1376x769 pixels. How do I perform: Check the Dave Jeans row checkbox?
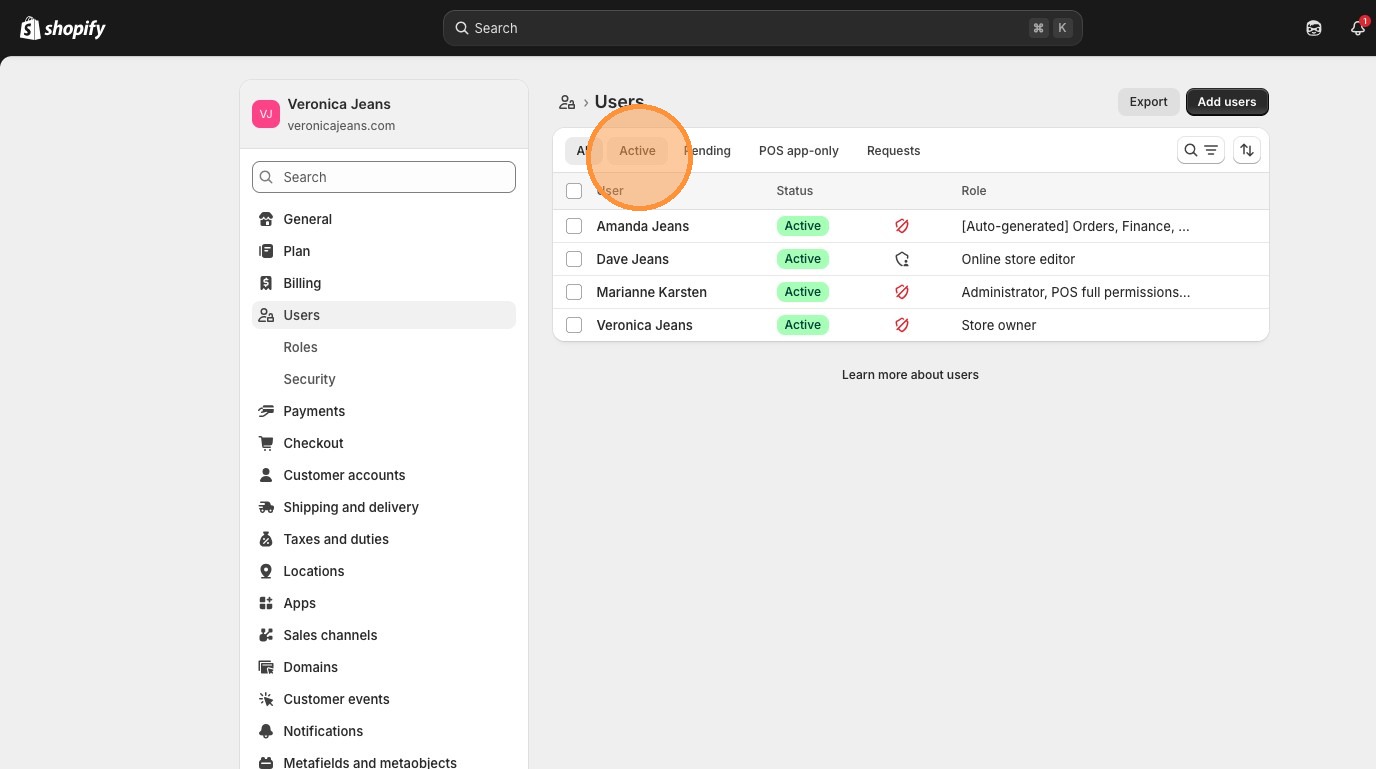point(574,259)
